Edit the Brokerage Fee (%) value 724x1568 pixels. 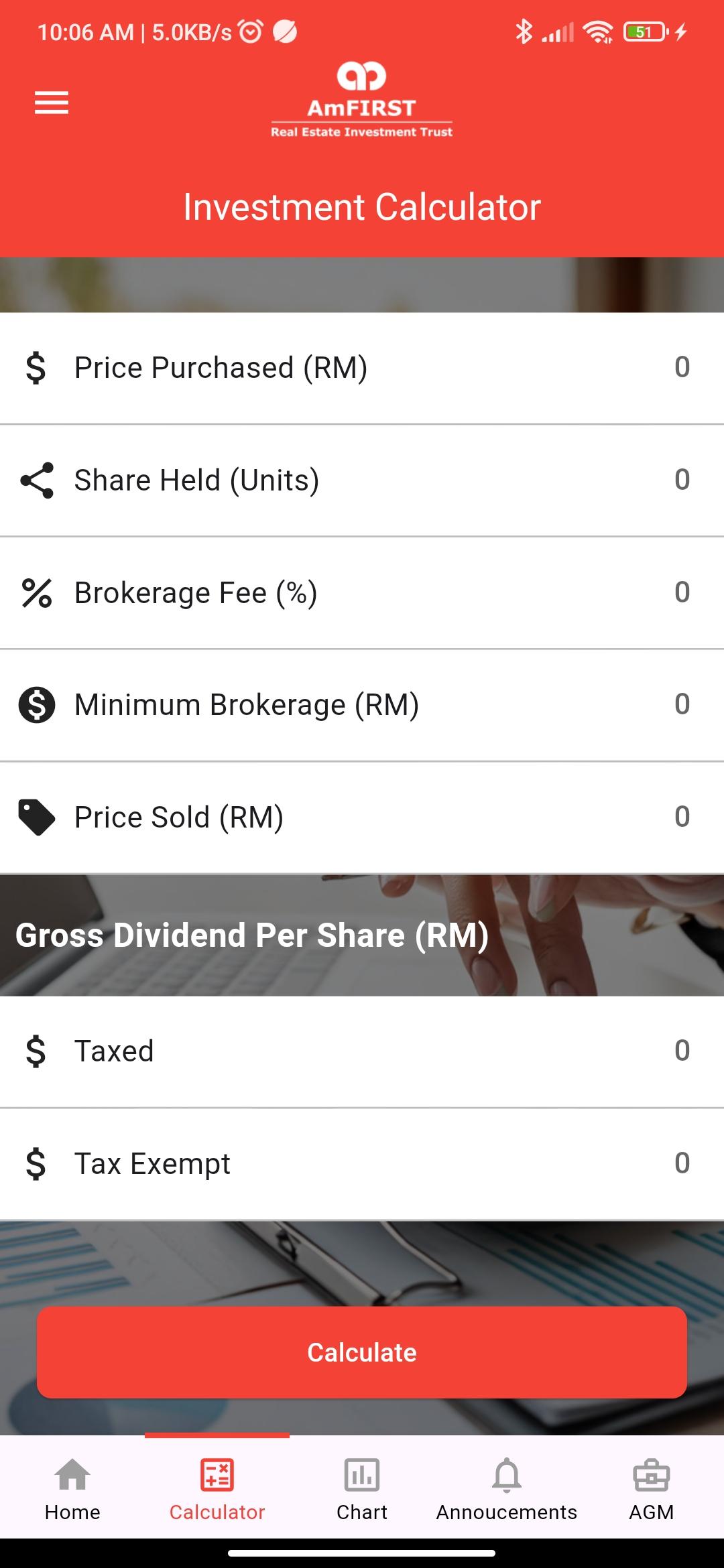pyautogui.click(x=681, y=592)
